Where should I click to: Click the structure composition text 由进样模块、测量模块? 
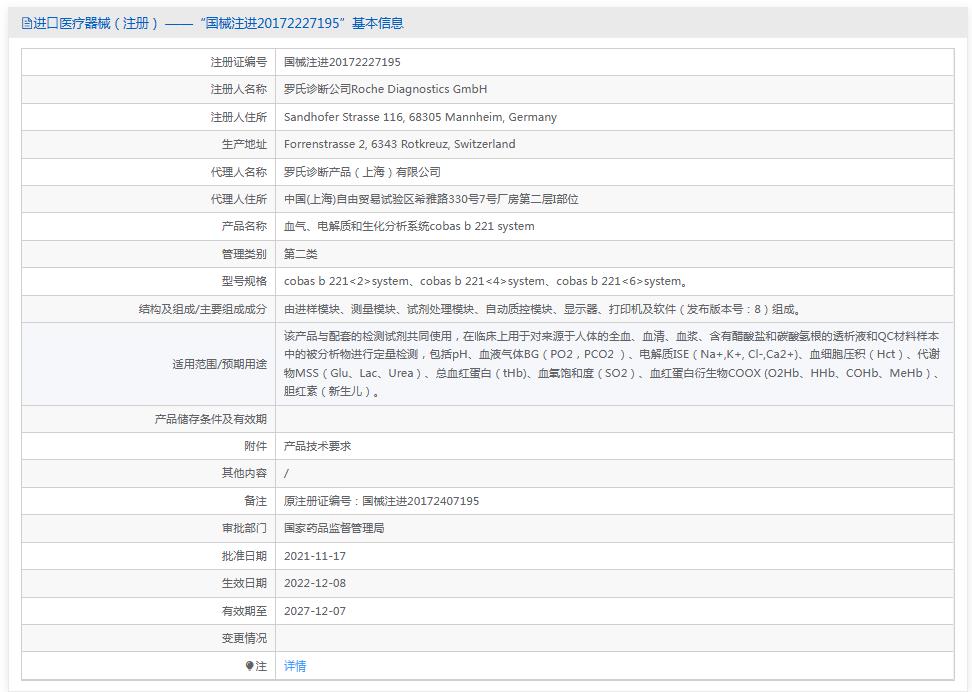pyautogui.click(x=543, y=309)
